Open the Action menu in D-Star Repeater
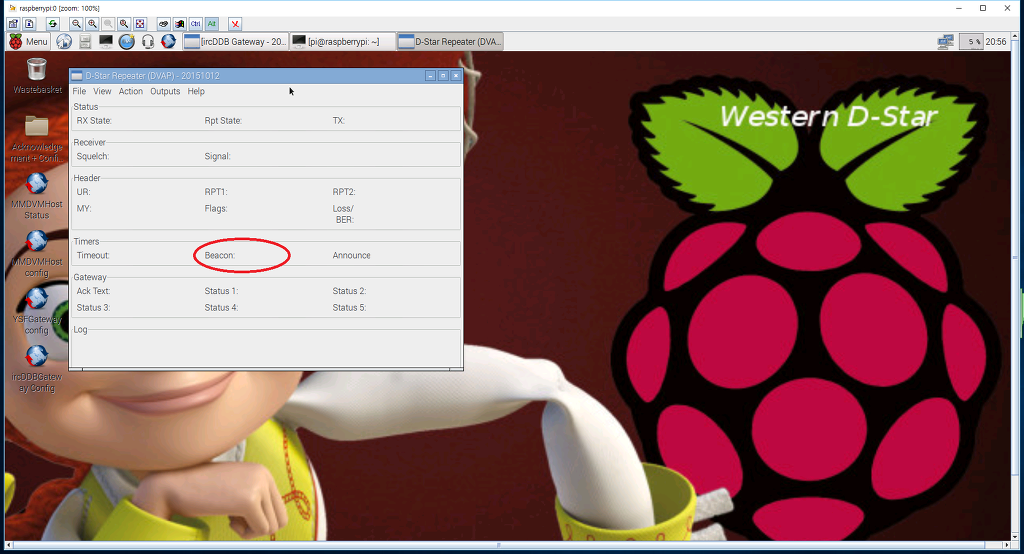Viewport: 1024px width, 554px height. pos(131,91)
